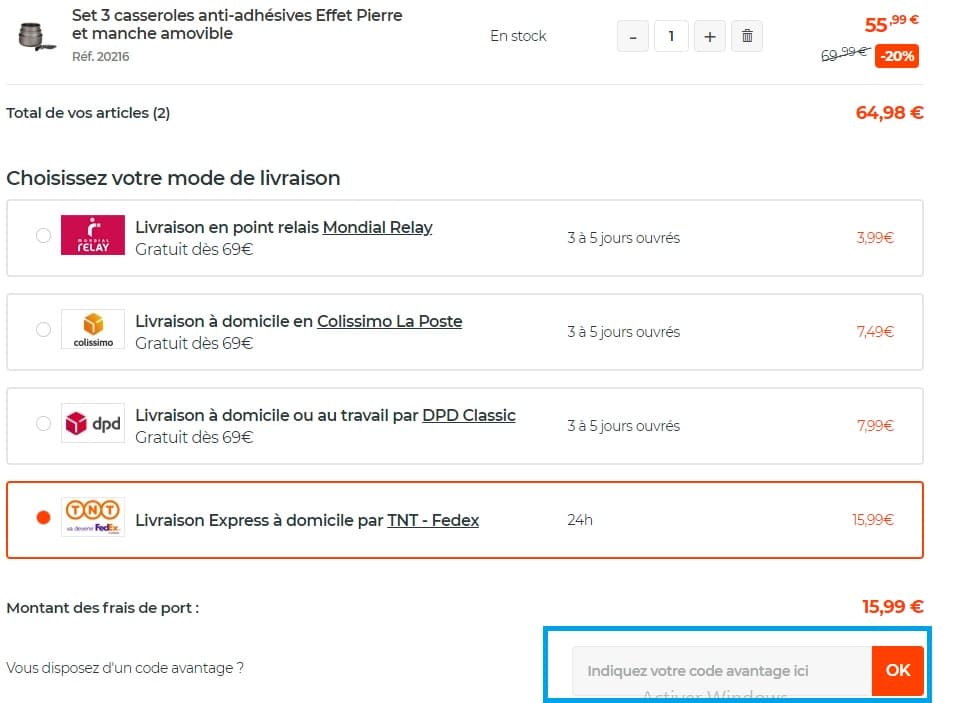The image size is (959, 703).
Task: Open the Mondial Relay link
Action: click(x=377, y=227)
